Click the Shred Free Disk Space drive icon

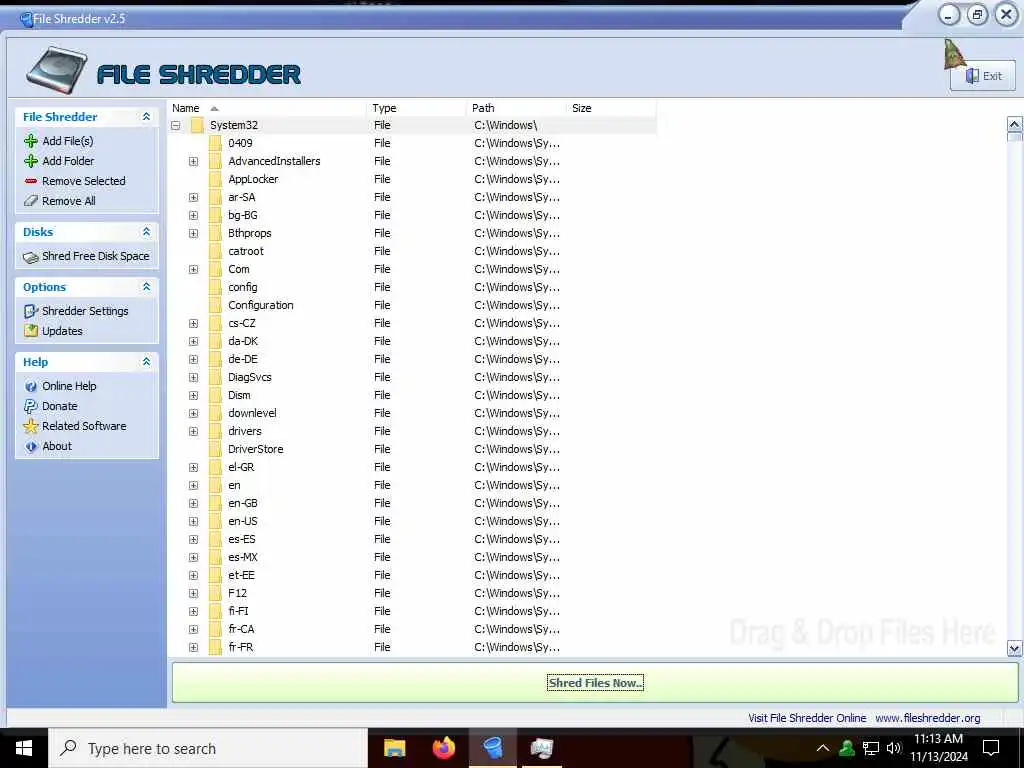(x=30, y=257)
